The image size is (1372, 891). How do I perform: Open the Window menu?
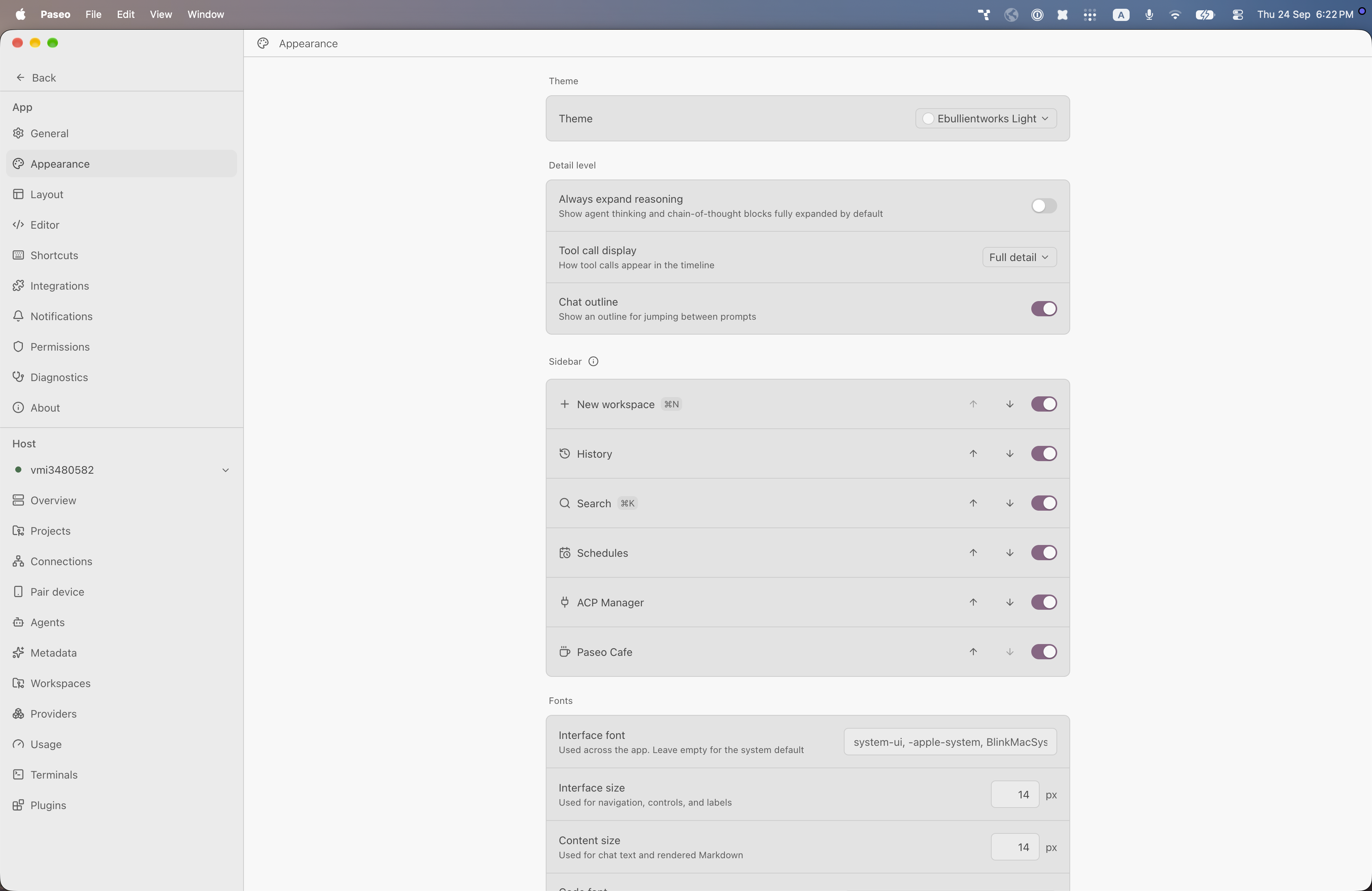205,14
